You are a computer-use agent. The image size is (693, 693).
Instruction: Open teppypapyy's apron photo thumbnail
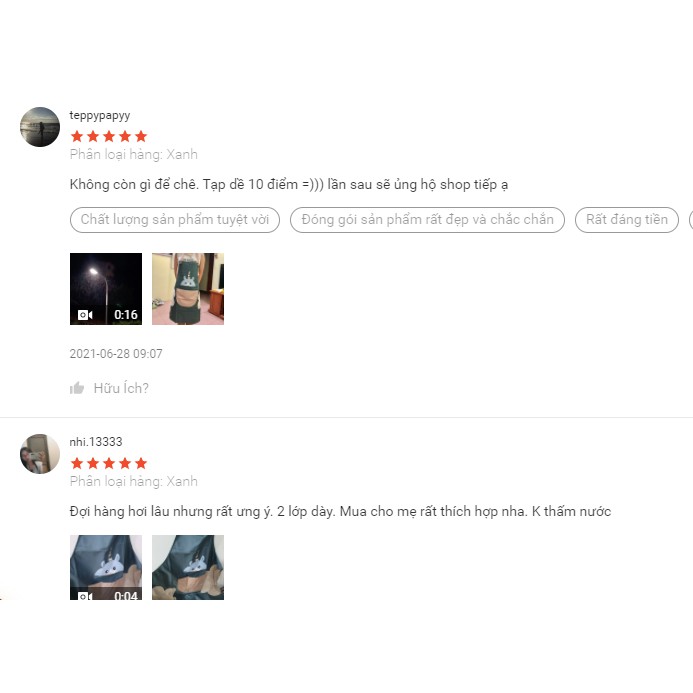pyautogui.click(x=188, y=289)
